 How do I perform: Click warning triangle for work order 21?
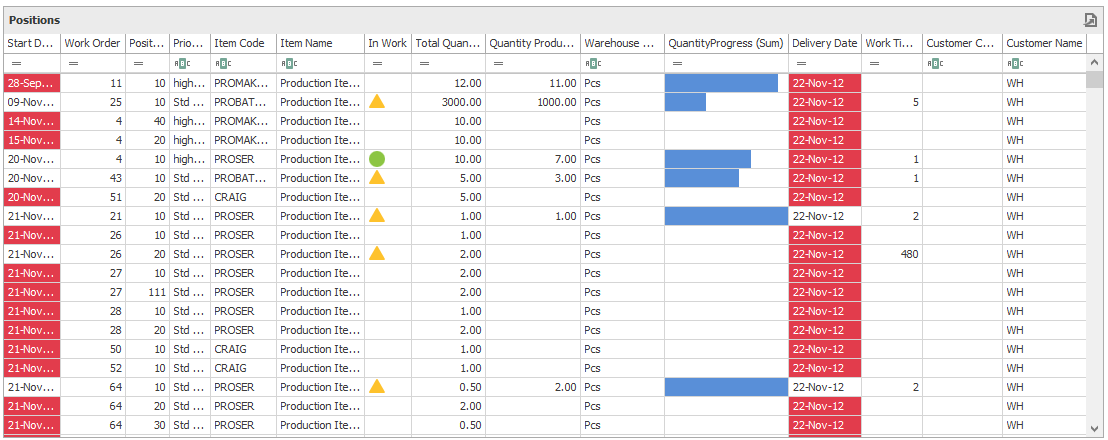[x=377, y=216]
